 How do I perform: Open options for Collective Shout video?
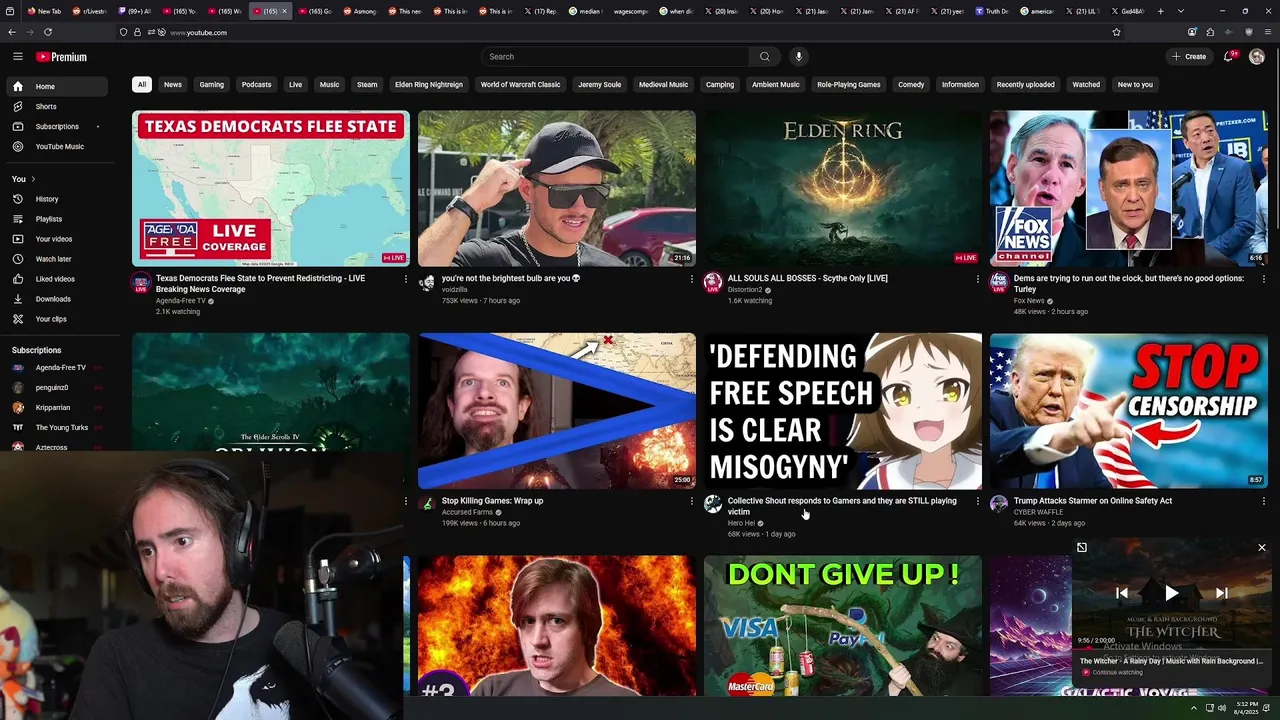coord(978,501)
